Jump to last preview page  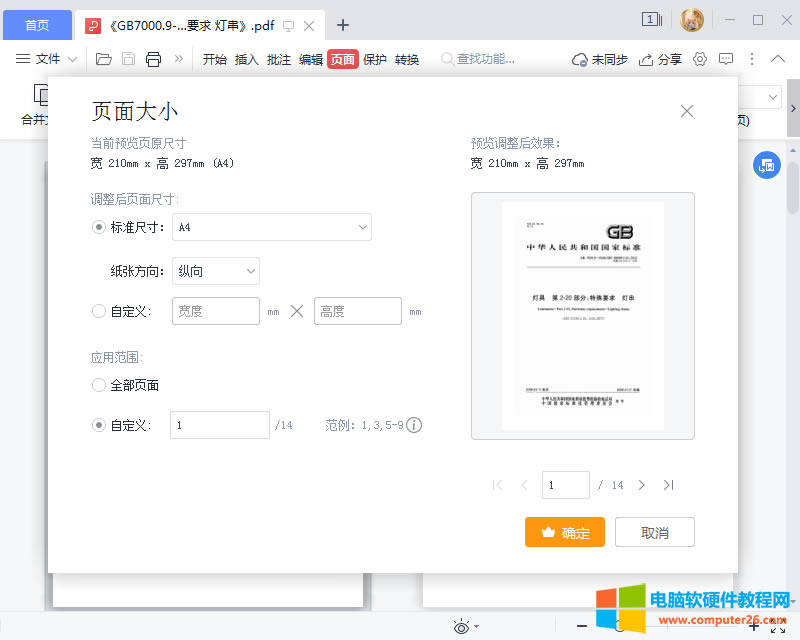pyautogui.click(x=669, y=485)
